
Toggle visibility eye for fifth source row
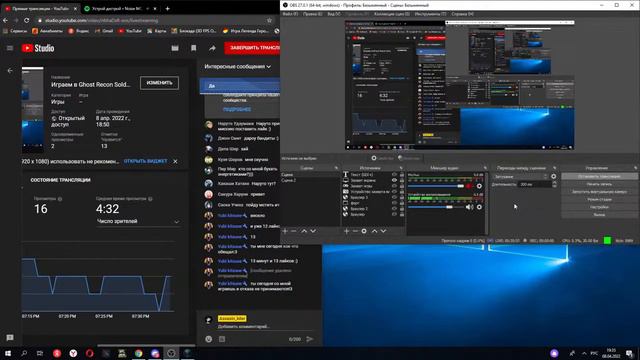tap(394, 197)
